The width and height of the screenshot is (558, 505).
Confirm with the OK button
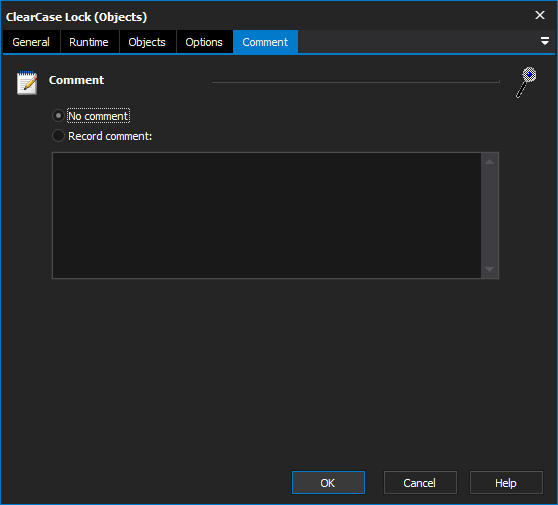tap(328, 483)
